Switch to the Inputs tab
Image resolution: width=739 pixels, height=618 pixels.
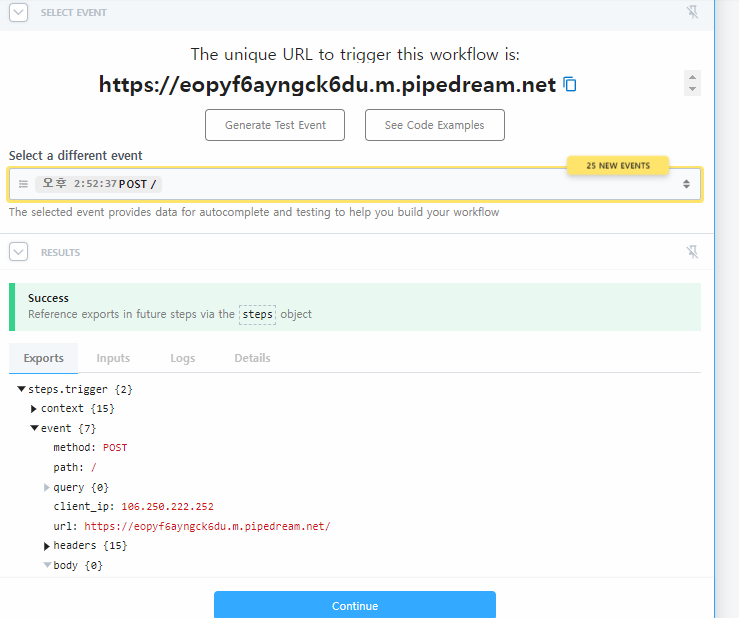[x=113, y=358]
